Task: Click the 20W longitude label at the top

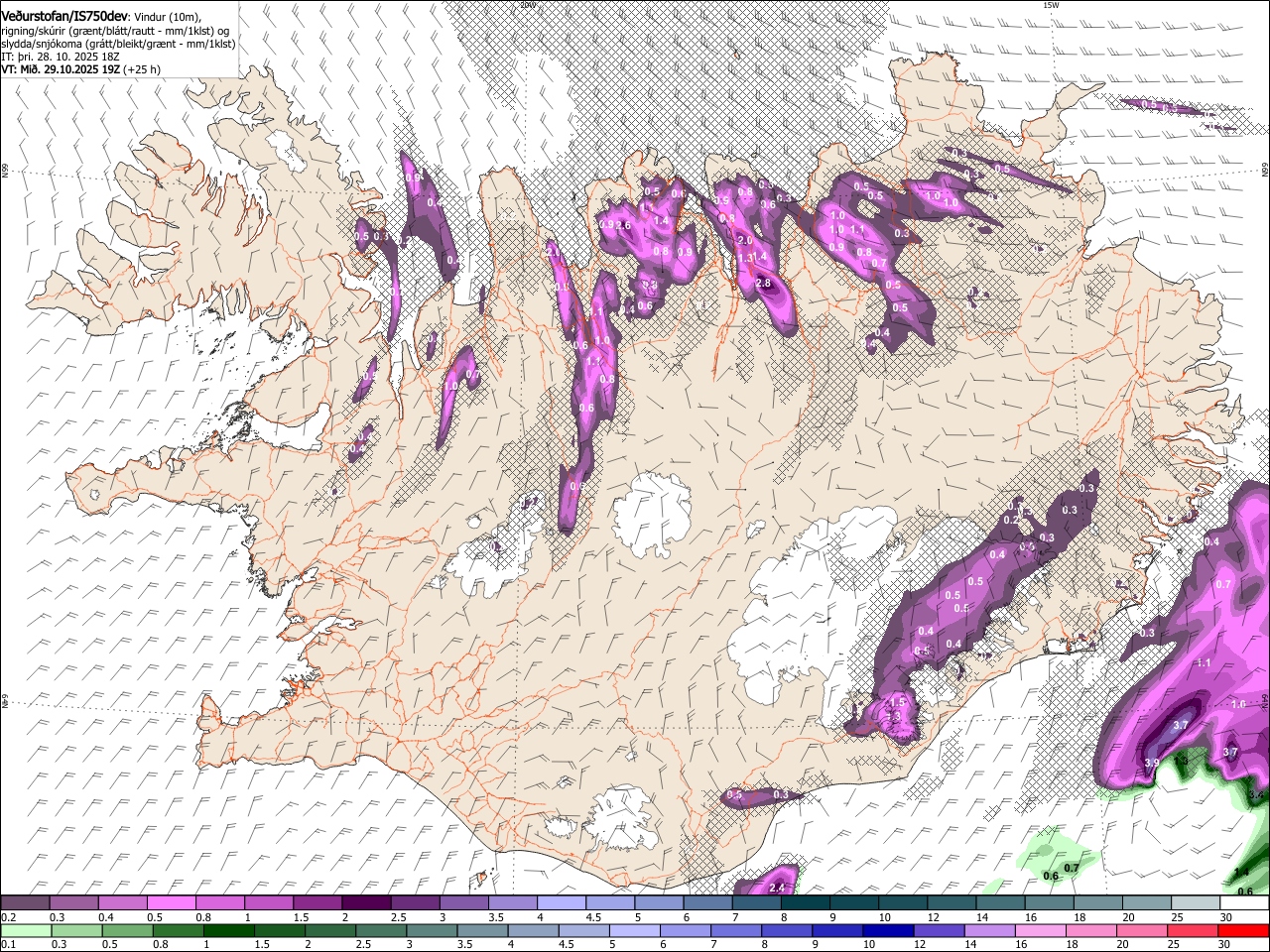Action: (528, 5)
